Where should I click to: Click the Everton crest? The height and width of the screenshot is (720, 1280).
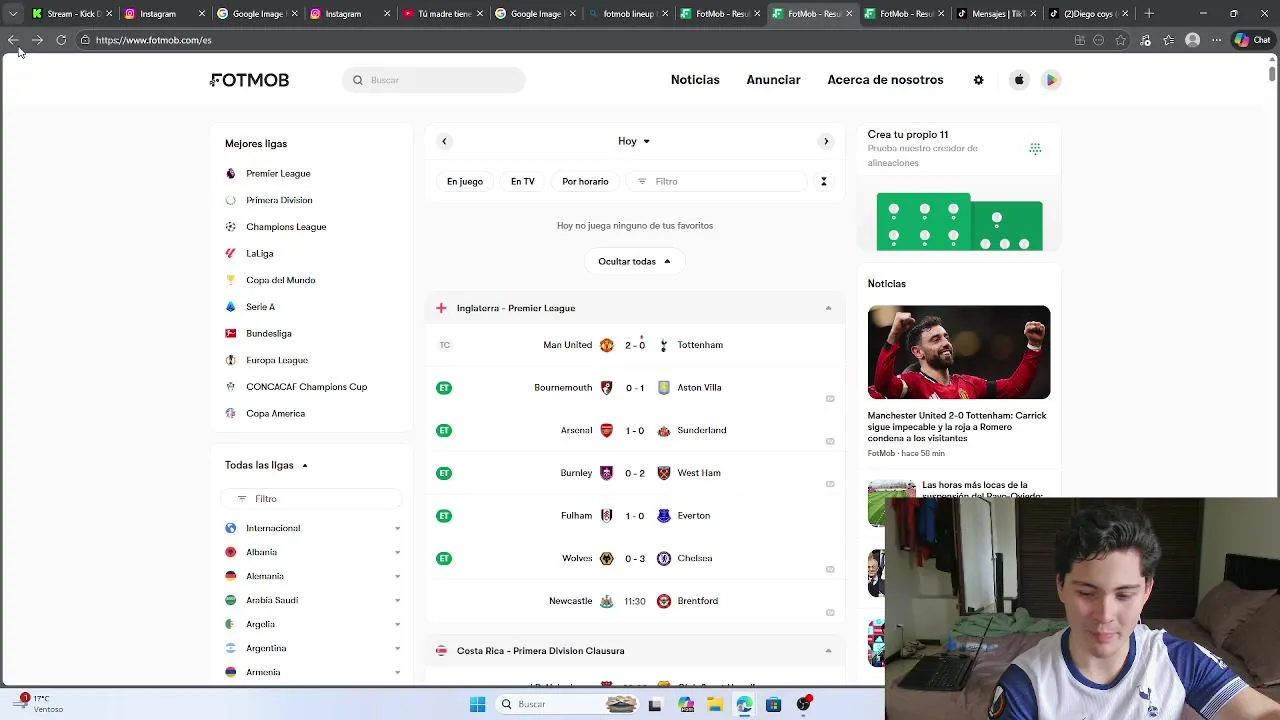pyautogui.click(x=664, y=516)
